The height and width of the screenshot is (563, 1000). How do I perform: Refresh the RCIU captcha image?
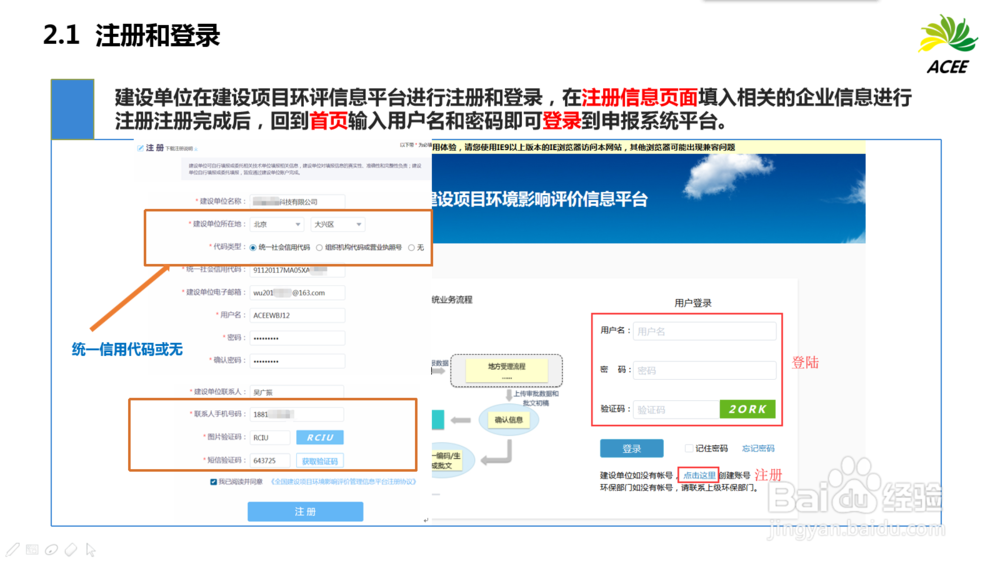click(320, 437)
